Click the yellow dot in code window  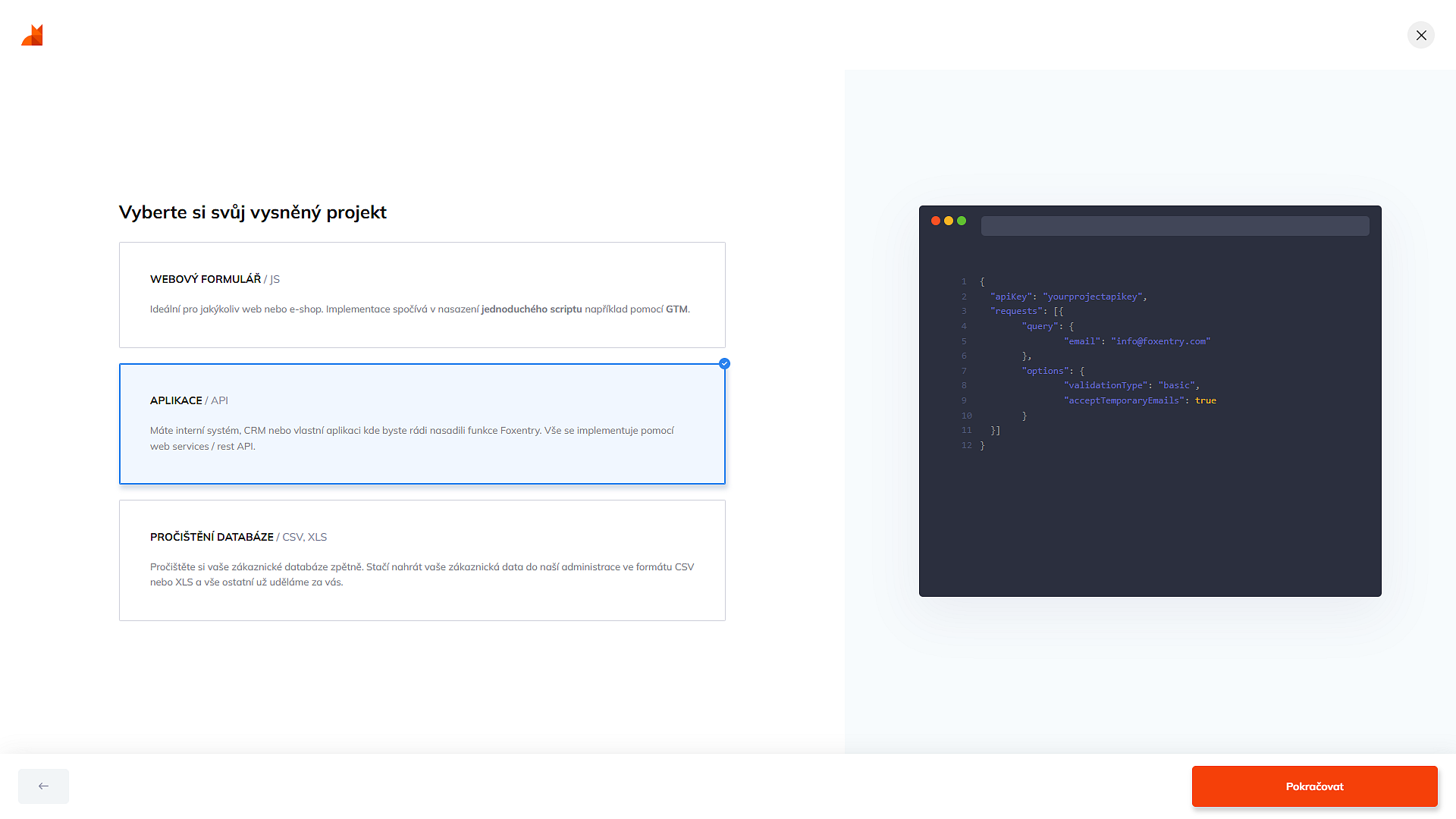click(949, 221)
